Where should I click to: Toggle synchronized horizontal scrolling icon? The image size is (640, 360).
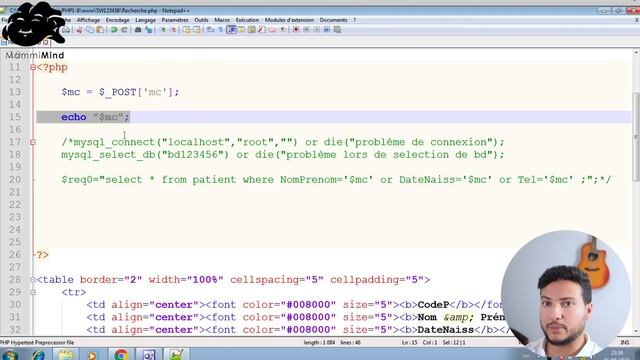click(x=197, y=30)
